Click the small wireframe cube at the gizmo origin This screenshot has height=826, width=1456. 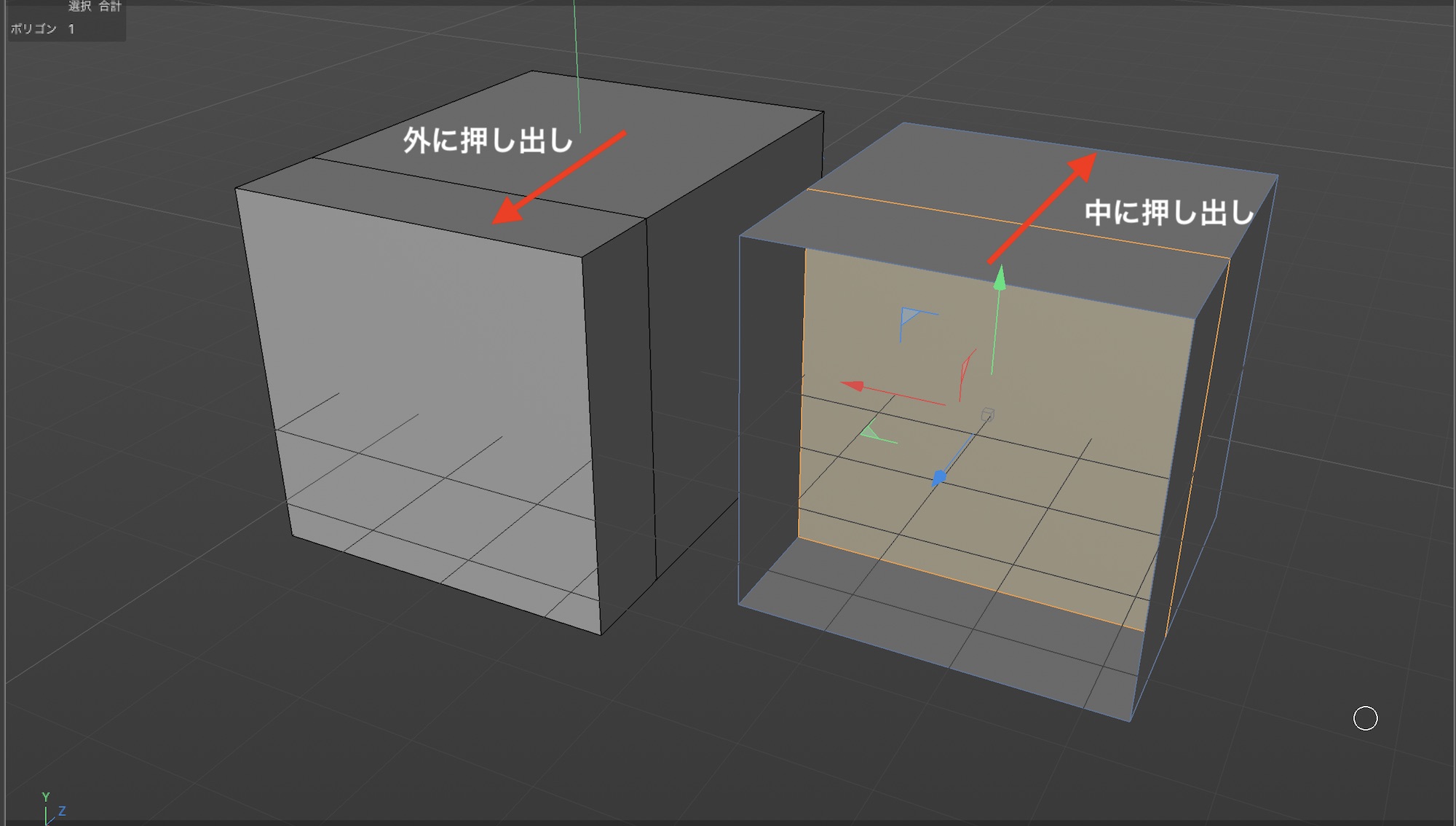[987, 415]
